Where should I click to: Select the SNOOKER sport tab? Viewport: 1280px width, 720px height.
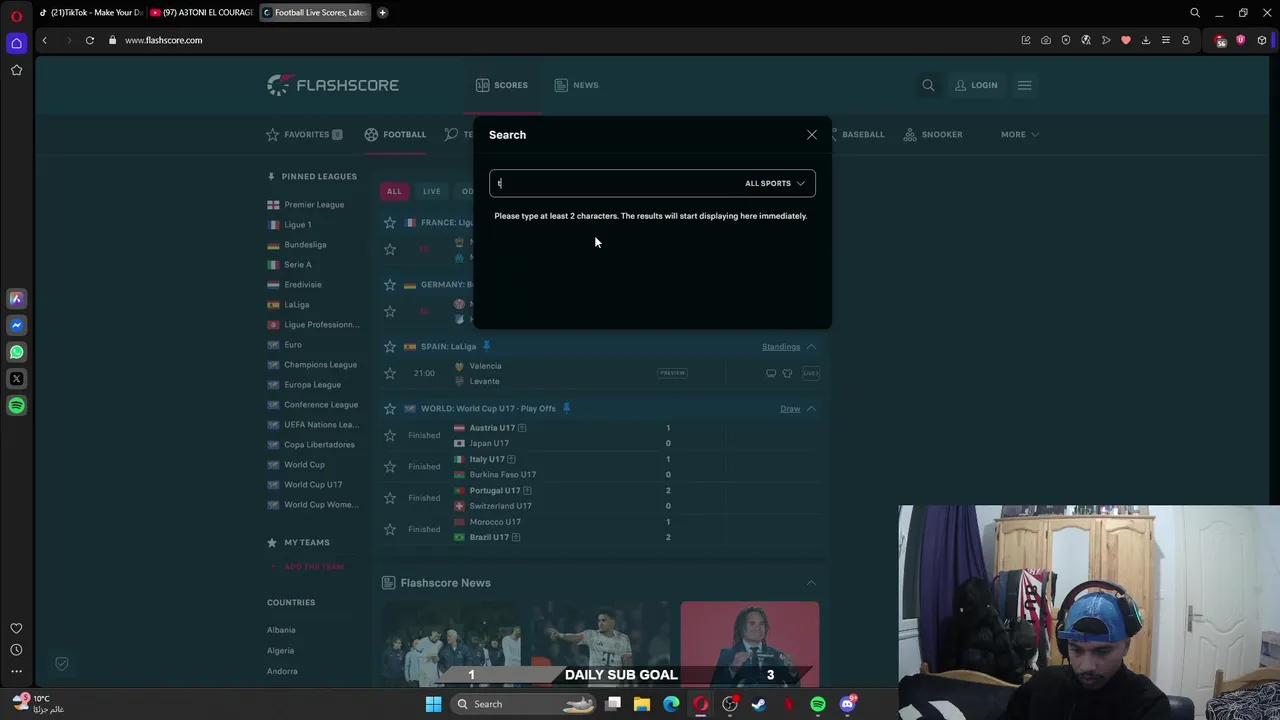click(x=933, y=134)
